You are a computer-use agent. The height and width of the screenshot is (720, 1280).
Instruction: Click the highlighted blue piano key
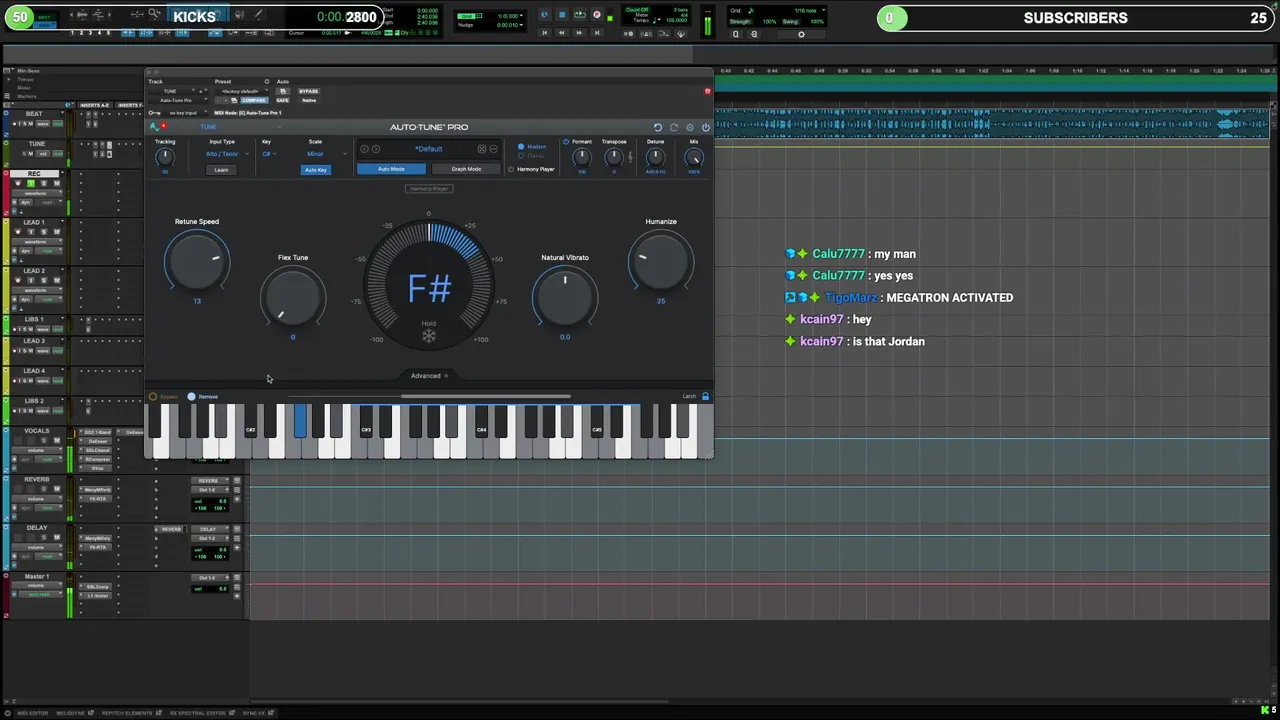pos(300,420)
